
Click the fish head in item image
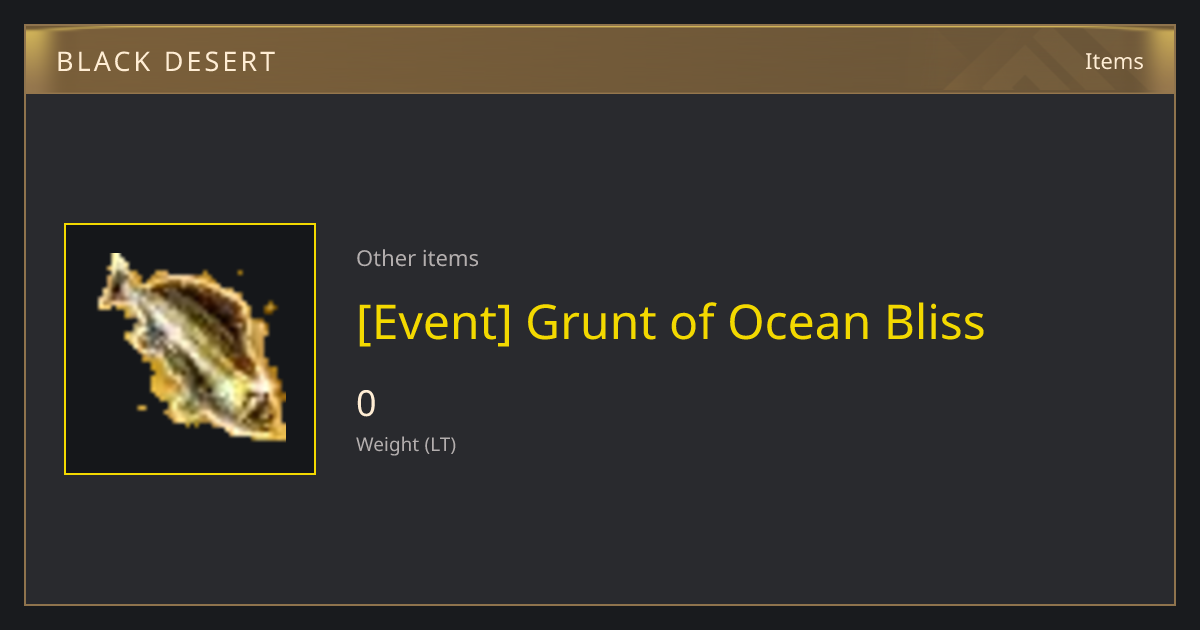coord(262,410)
